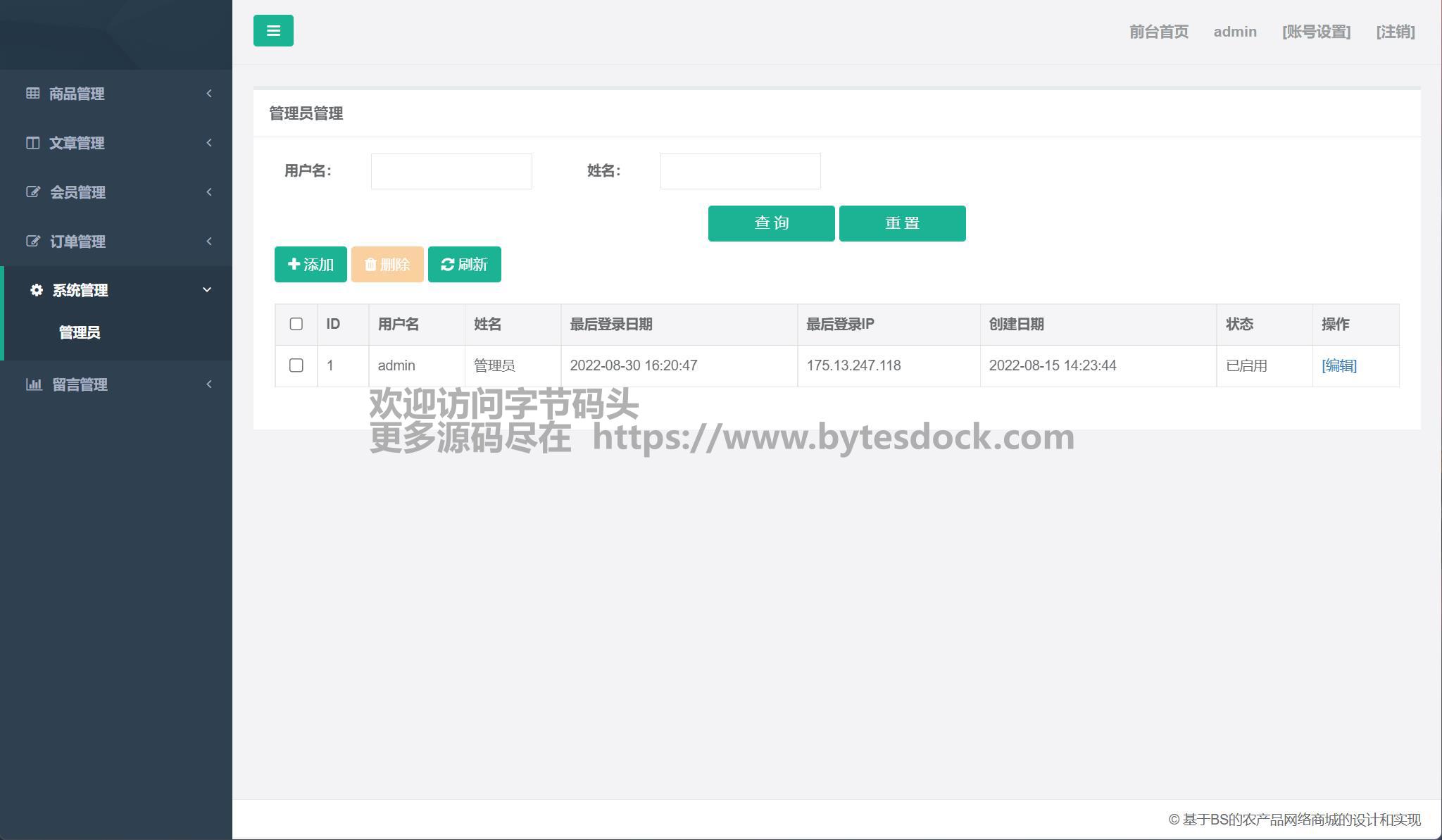The image size is (1442, 840).
Task: Click the [注销] logout link
Action: pos(1395,32)
